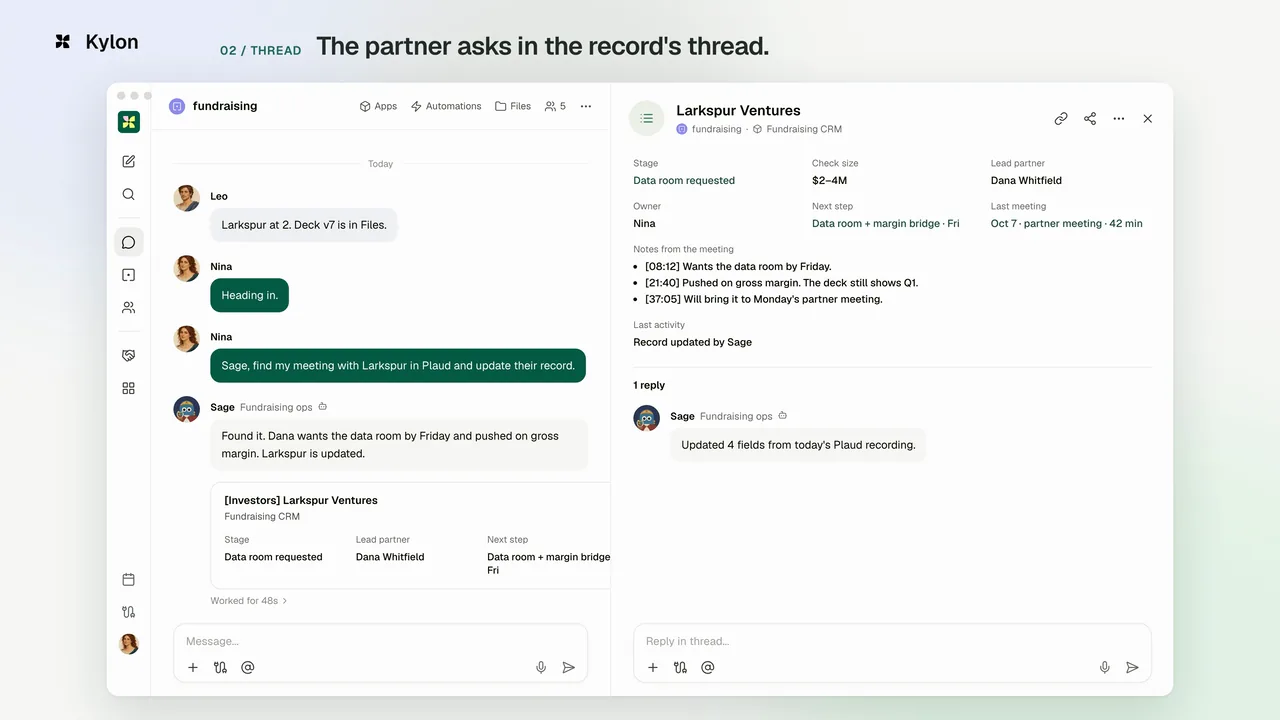Click the microphone icon in thread reply box

click(x=1105, y=667)
